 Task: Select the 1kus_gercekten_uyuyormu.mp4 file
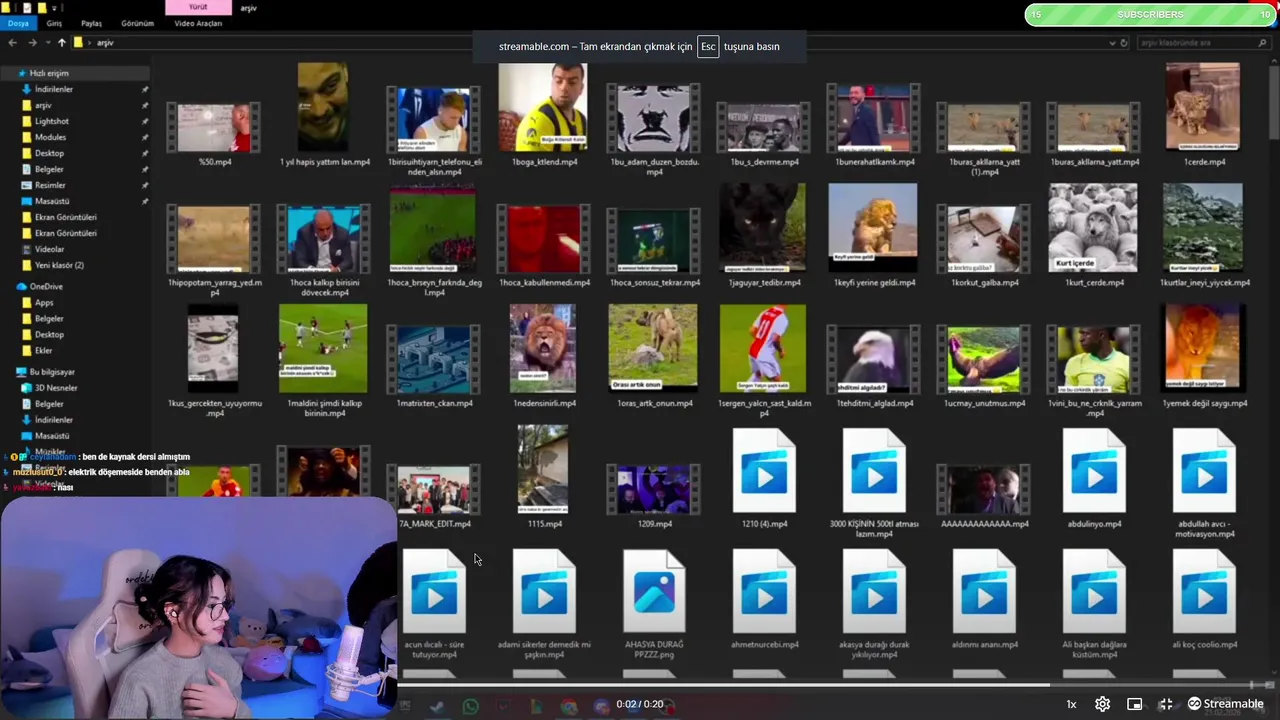pos(213,350)
